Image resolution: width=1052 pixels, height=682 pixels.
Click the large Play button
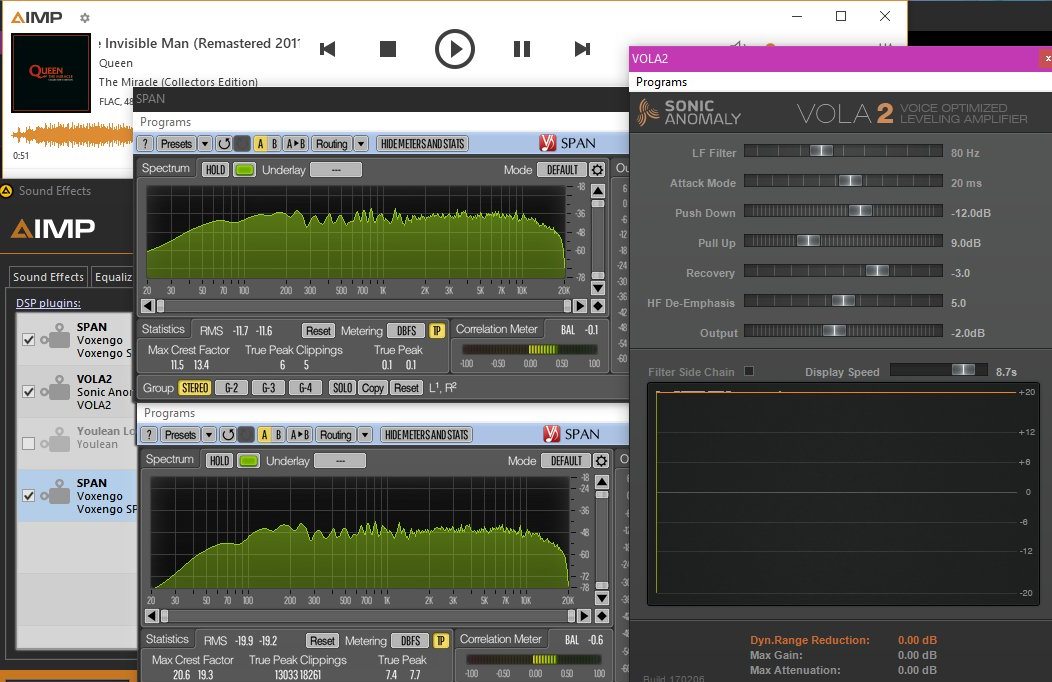tap(454, 49)
